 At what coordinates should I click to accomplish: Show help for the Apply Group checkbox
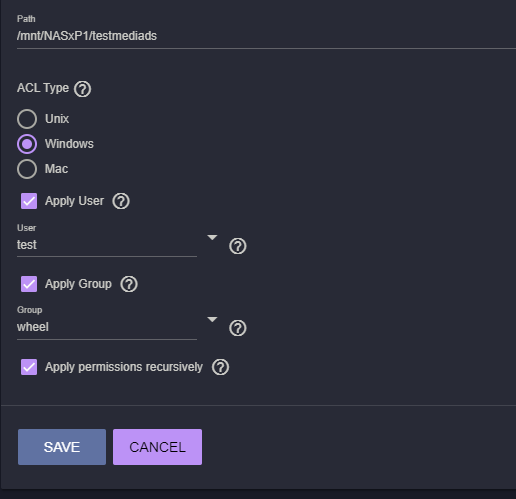click(129, 284)
